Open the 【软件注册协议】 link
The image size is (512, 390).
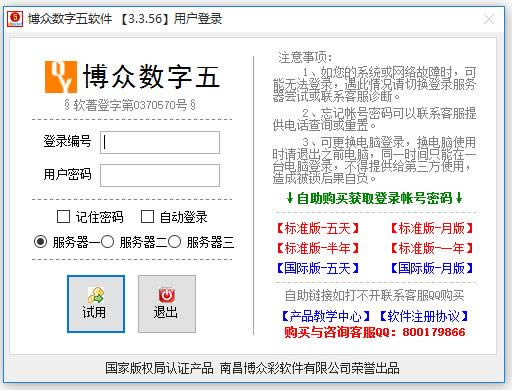pyautogui.click(x=424, y=316)
